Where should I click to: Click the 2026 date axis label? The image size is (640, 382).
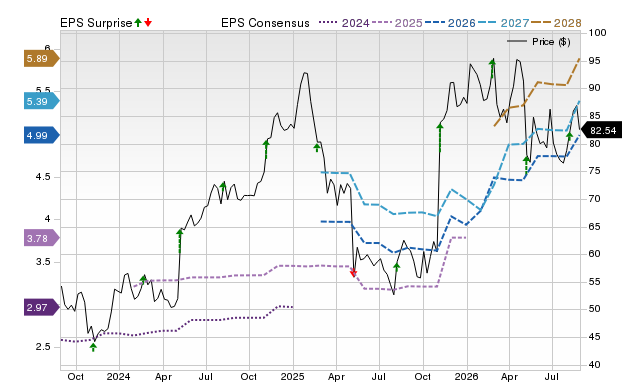tap(467, 376)
